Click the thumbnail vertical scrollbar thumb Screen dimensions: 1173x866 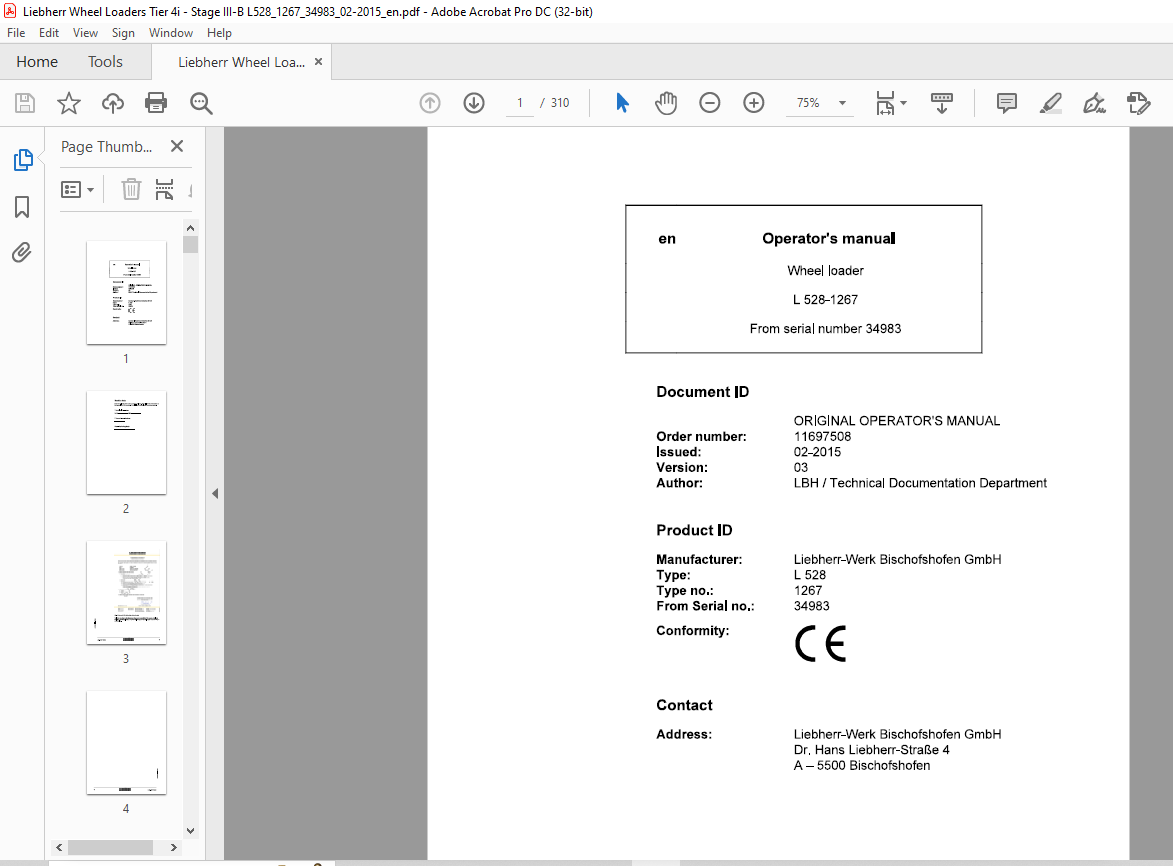(191, 245)
